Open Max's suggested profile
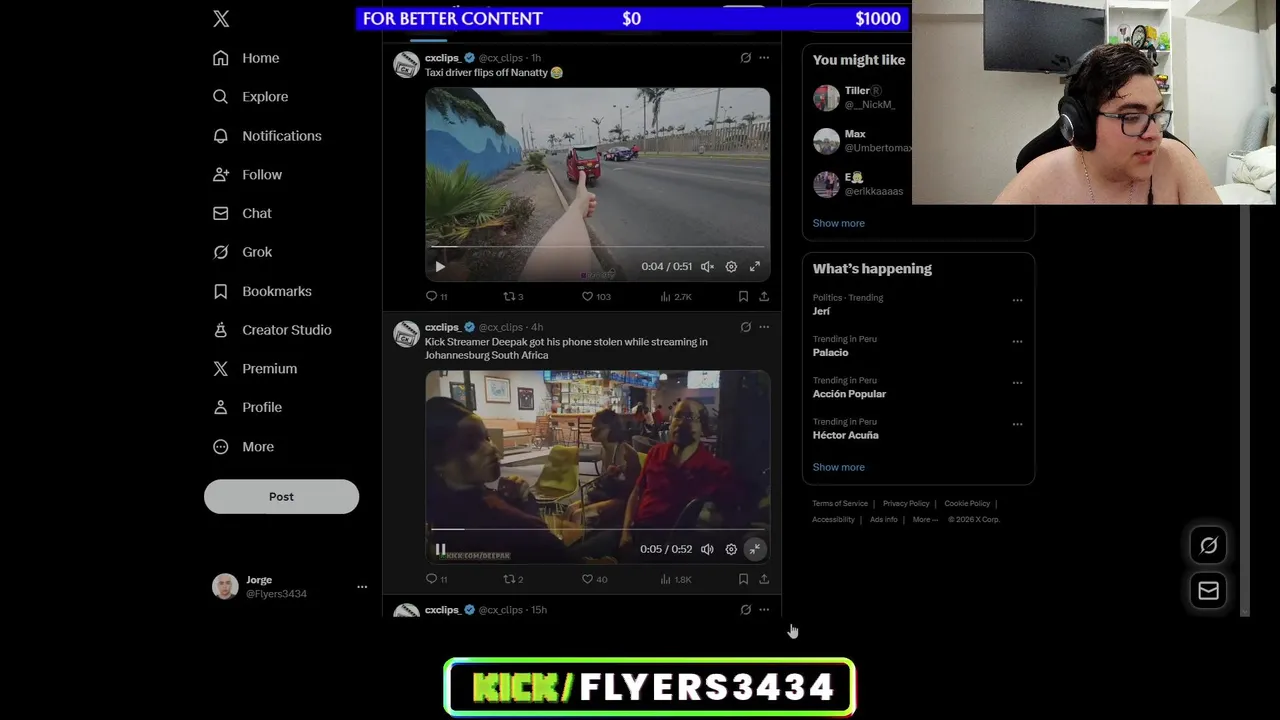The width and height of the screenshot is (1280, 720). [x=861, y=141]
